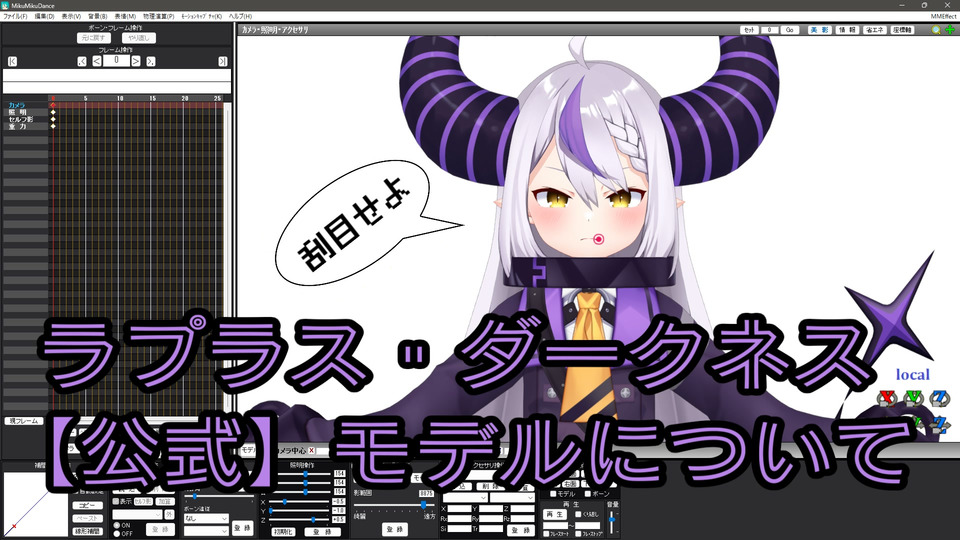Open the dropdown left of 外 button

point(137,514)
